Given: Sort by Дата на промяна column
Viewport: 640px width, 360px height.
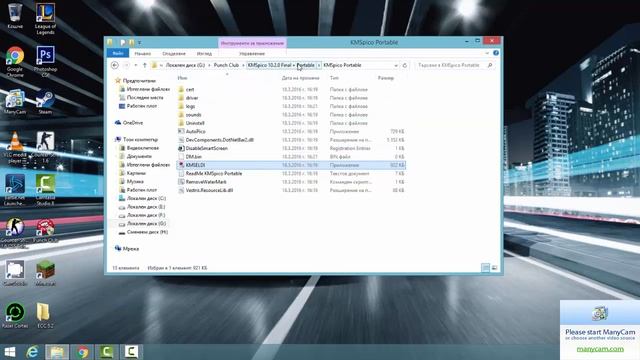Looking at the screenshot, I should [300, 78].
